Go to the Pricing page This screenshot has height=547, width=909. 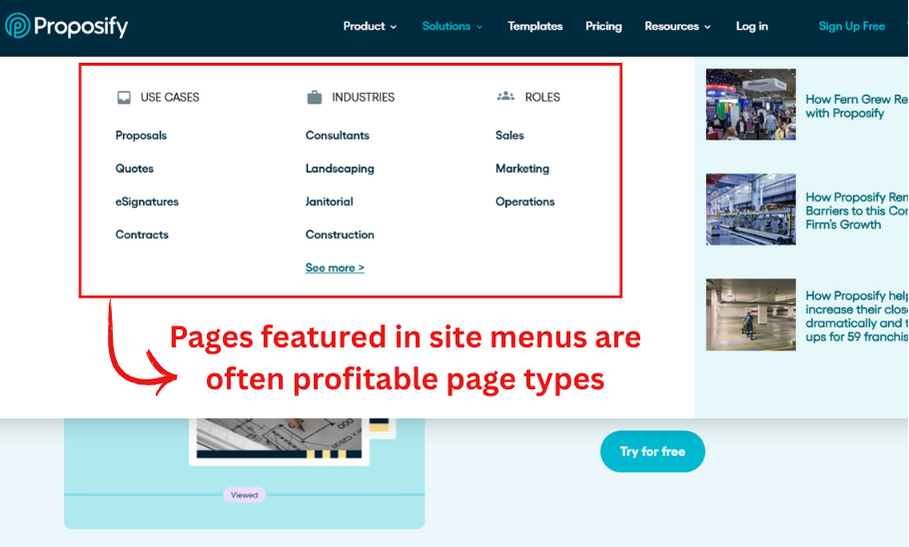603,26
